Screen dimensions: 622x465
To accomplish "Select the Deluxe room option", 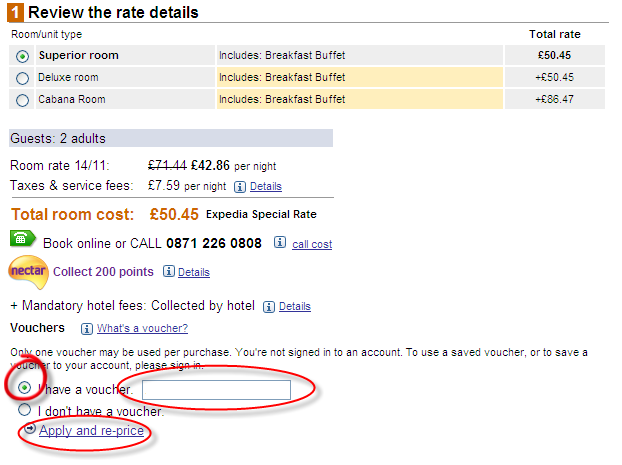I will click(23, 78).
